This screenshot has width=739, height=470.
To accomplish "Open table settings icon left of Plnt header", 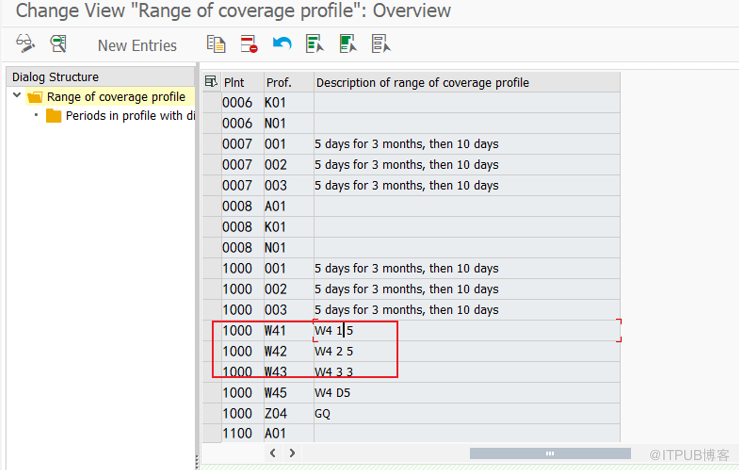I will pos(211,82).
